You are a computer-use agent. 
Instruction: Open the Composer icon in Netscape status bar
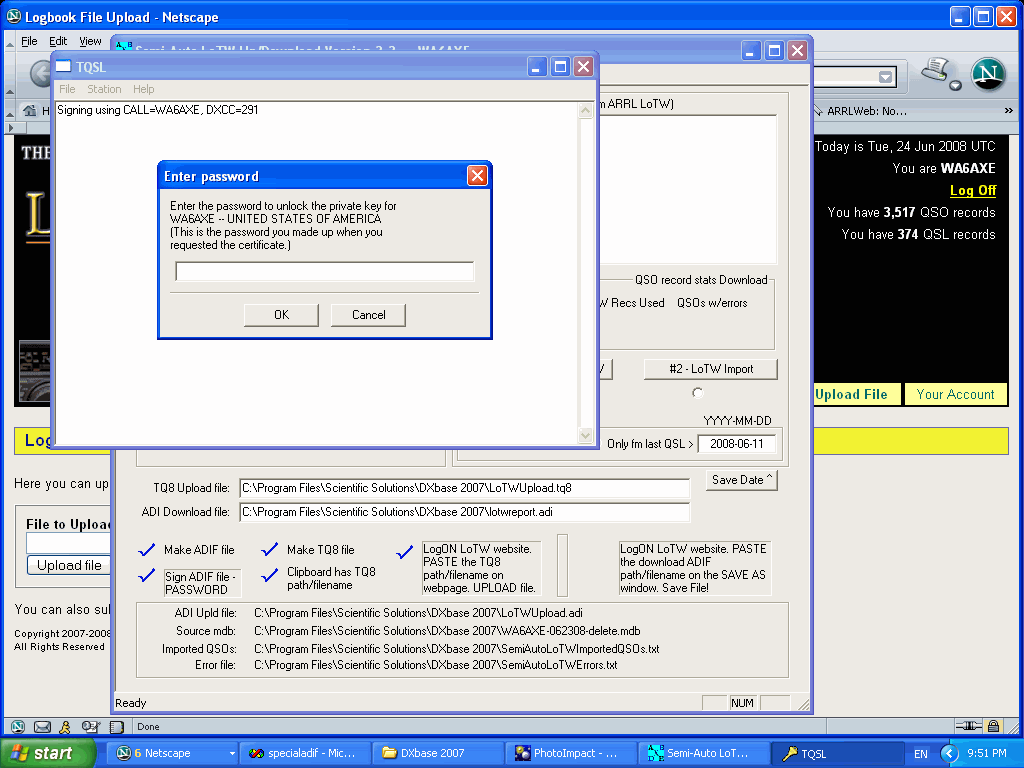(90, 726)
